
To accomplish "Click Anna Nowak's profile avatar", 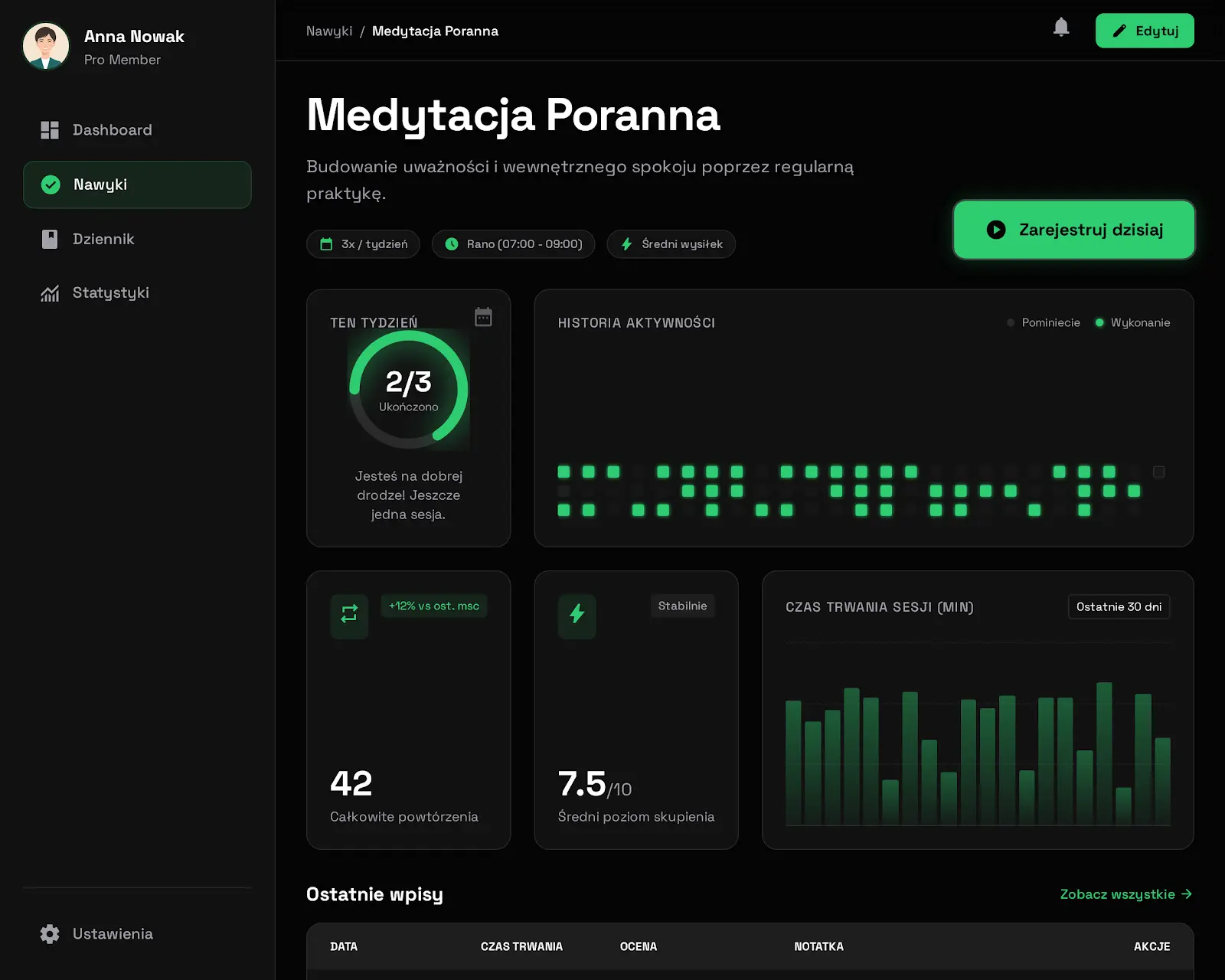I will coord(46,46).
